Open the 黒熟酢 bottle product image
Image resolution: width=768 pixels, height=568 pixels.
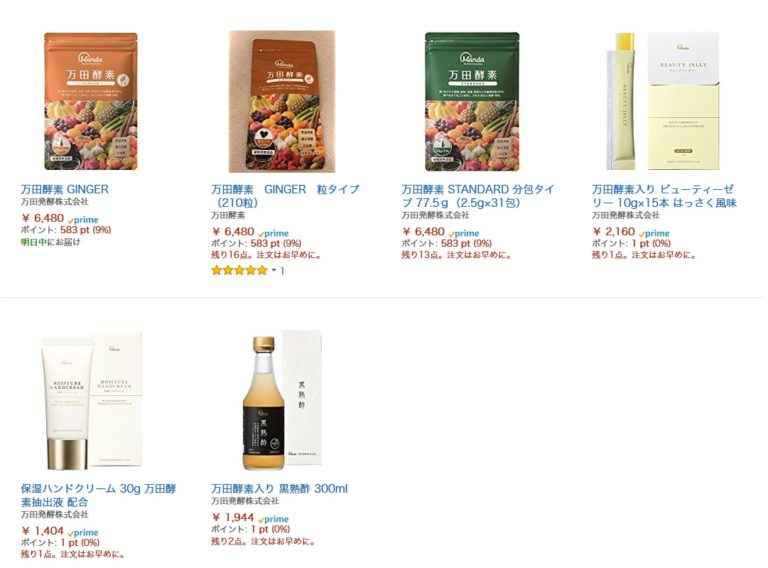click(x=283, y=401)
